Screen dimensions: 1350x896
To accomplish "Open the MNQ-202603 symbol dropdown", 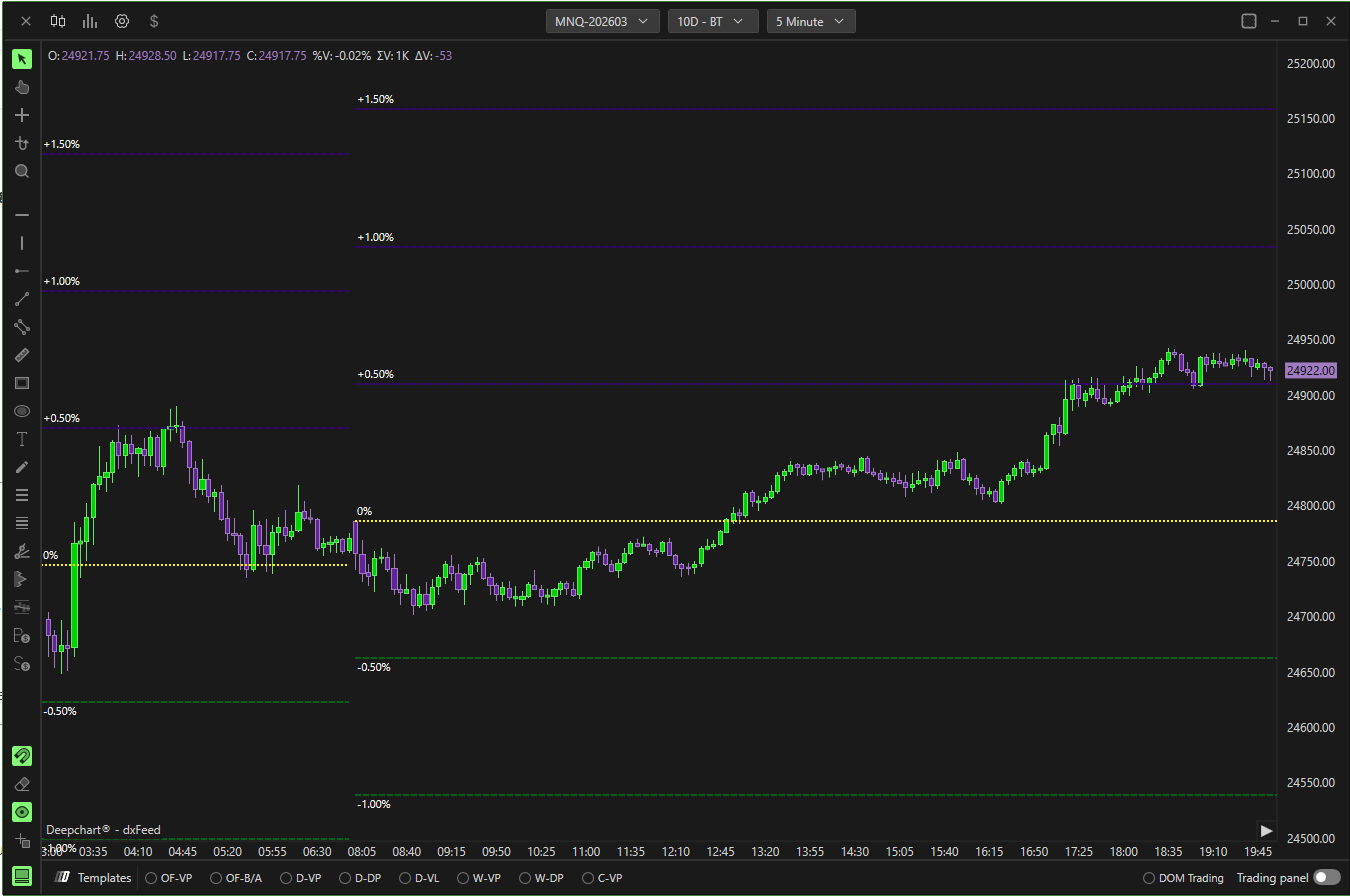I will click(603, 21).
